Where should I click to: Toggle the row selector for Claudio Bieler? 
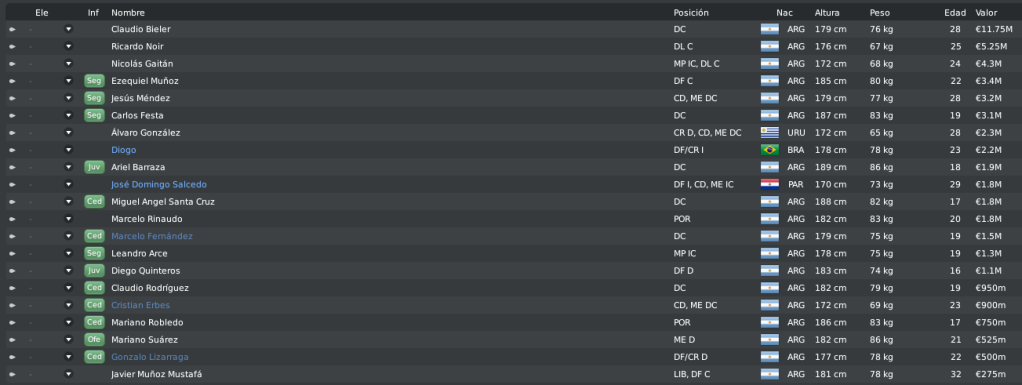[12, 29]
